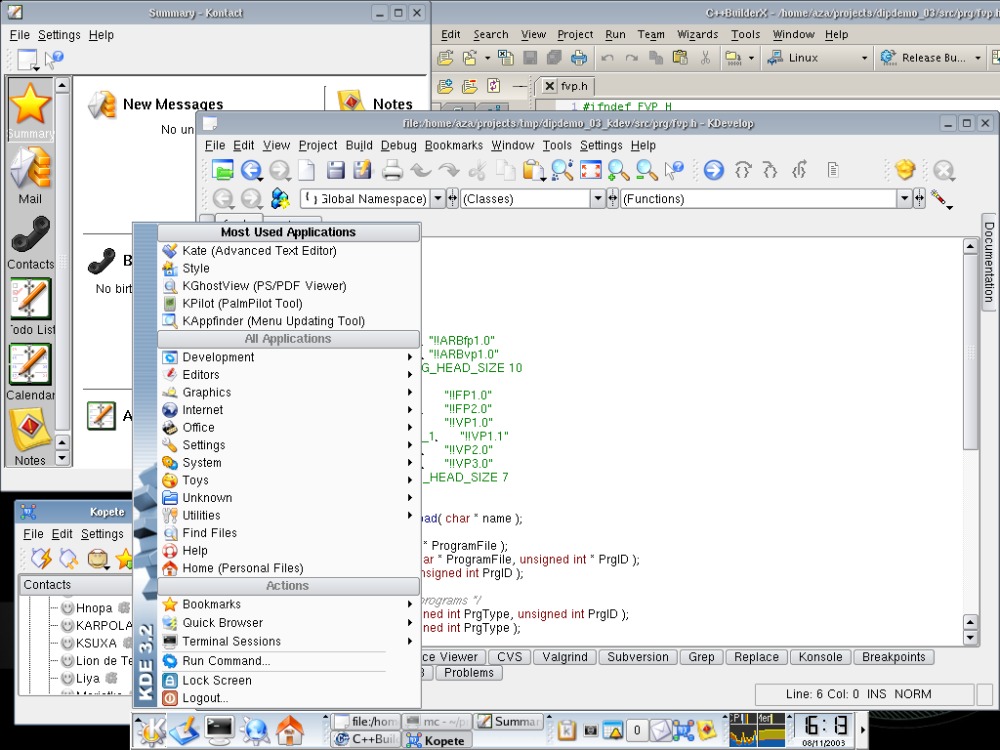This screenshot has width=1000, height=750.
Task: Click the open project folder icon in KDevelop
Action: coord(223,170)
